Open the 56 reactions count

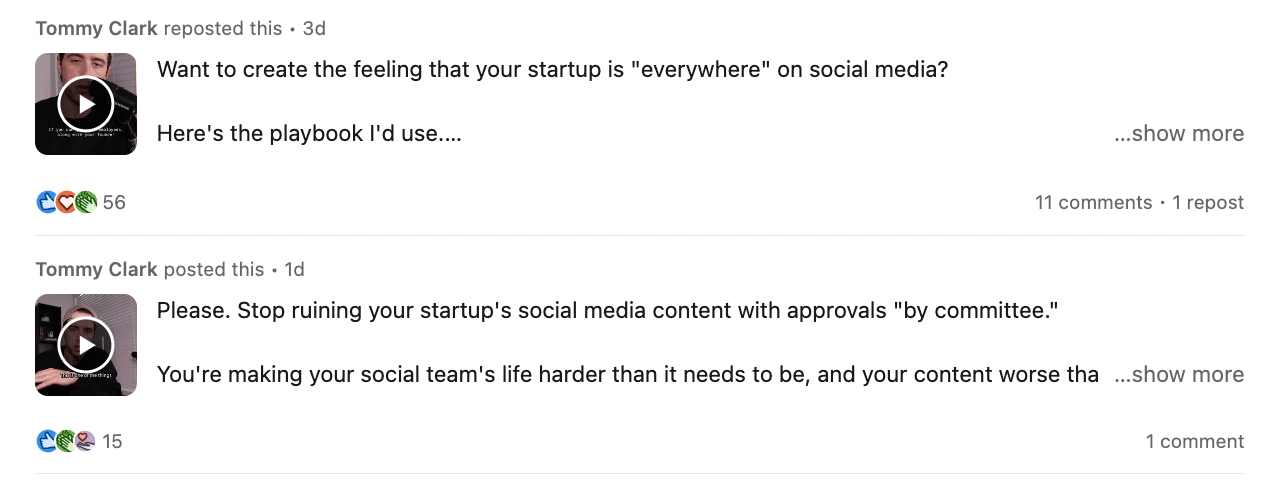pos(114,202)
